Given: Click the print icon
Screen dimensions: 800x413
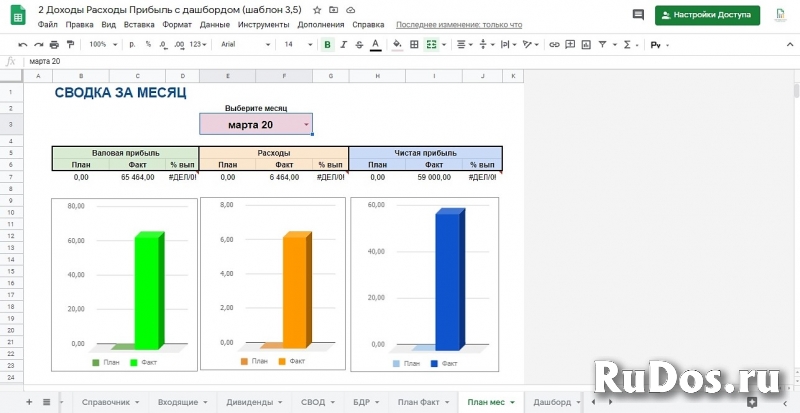Looking at the screenshot, I should point(54,45).
